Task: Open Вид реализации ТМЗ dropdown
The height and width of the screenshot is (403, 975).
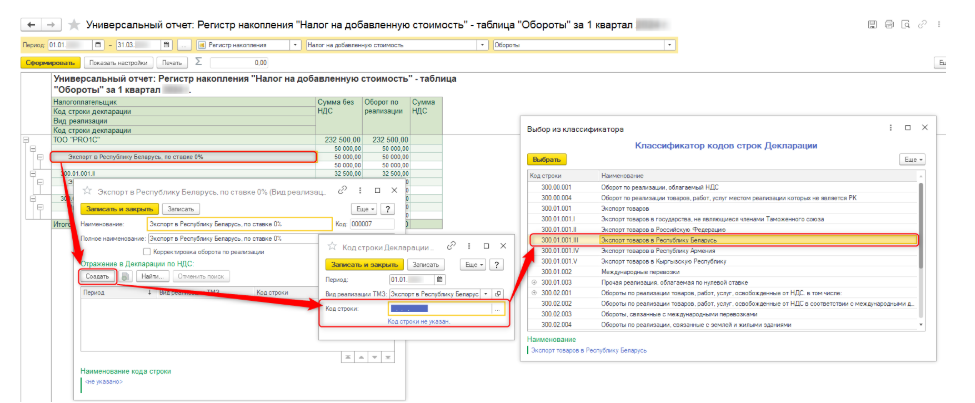Action: pyautogui.click(x=487, y=294)
